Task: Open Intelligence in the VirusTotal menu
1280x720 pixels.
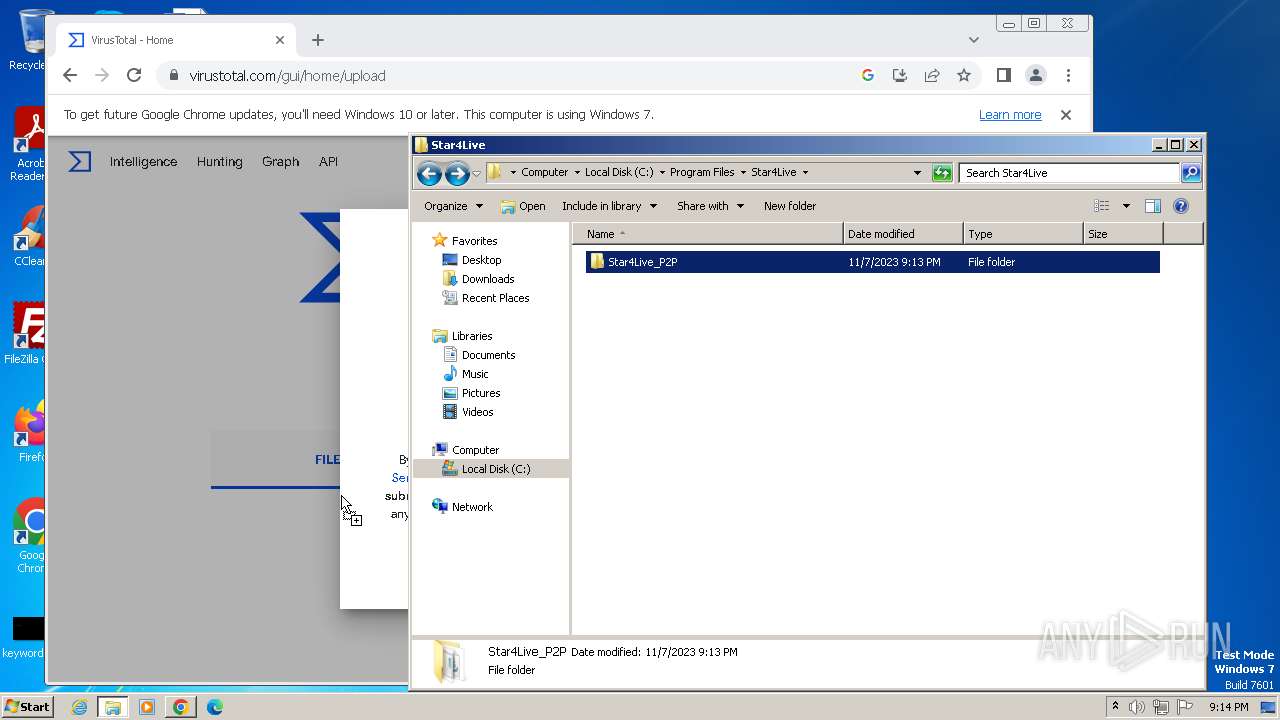Action: 143,162
